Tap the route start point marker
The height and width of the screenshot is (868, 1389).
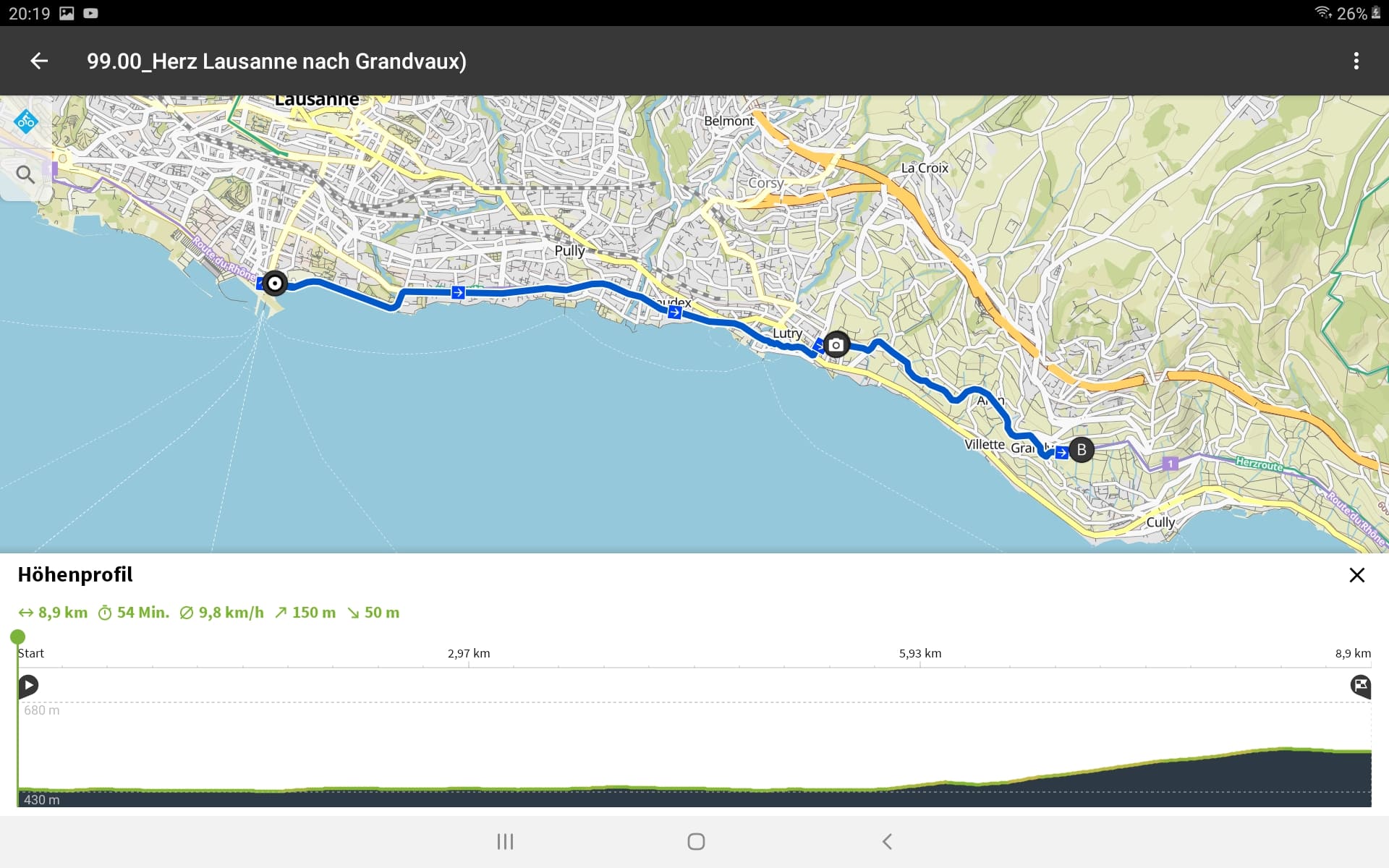[275, 284]
